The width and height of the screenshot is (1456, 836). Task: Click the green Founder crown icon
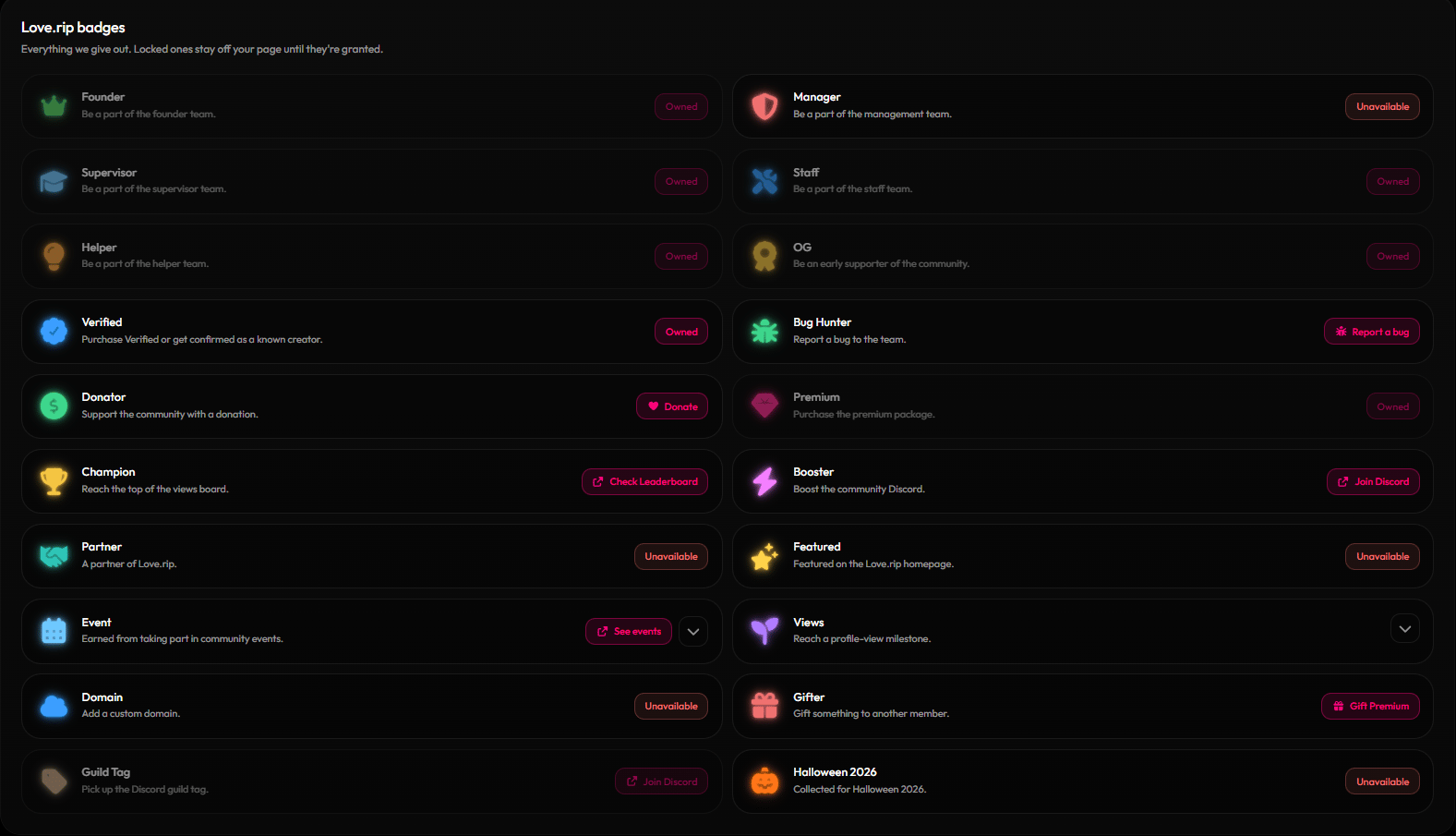pos(54,106)
